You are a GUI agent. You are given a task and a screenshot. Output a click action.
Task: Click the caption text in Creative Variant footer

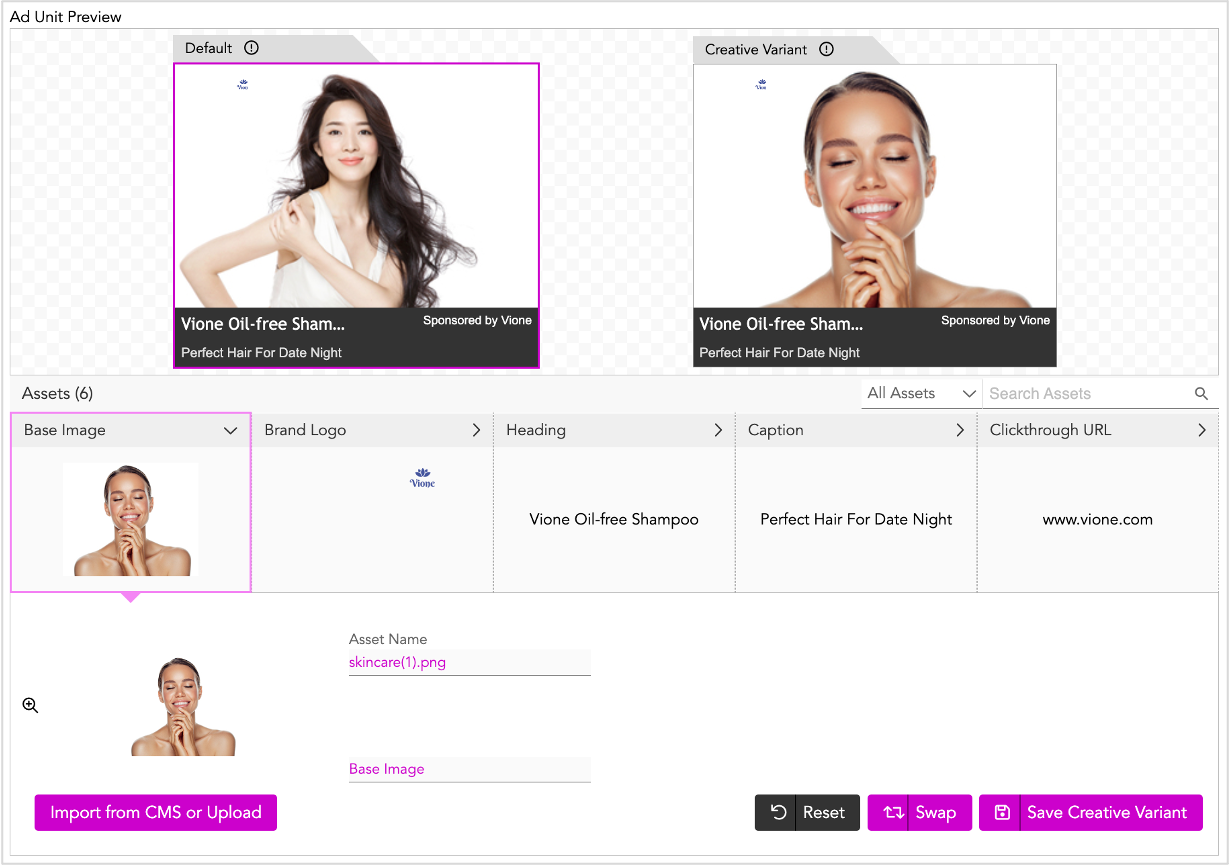point(780,353)
